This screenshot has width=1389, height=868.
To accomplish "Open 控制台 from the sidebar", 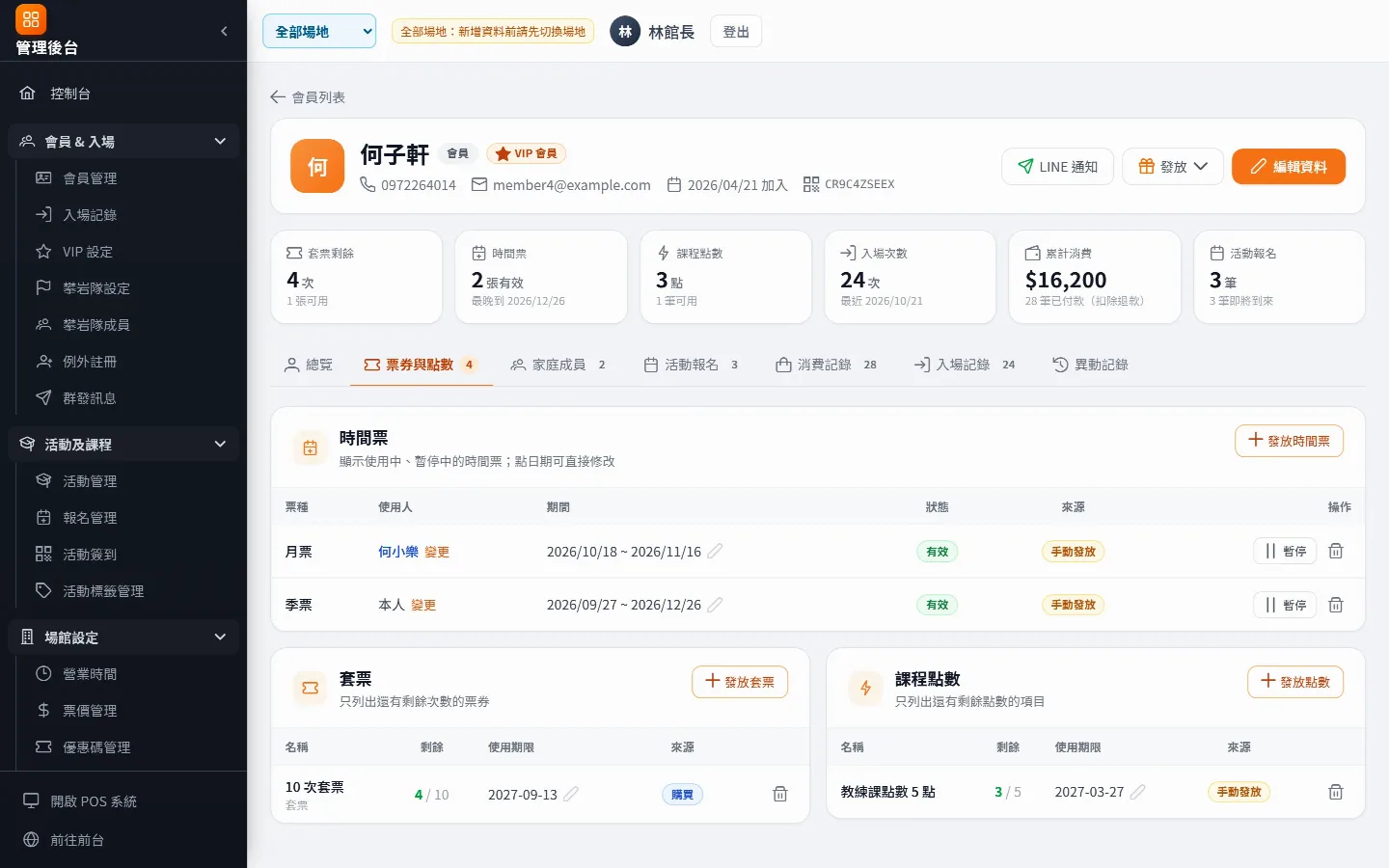I will (123, 94).
